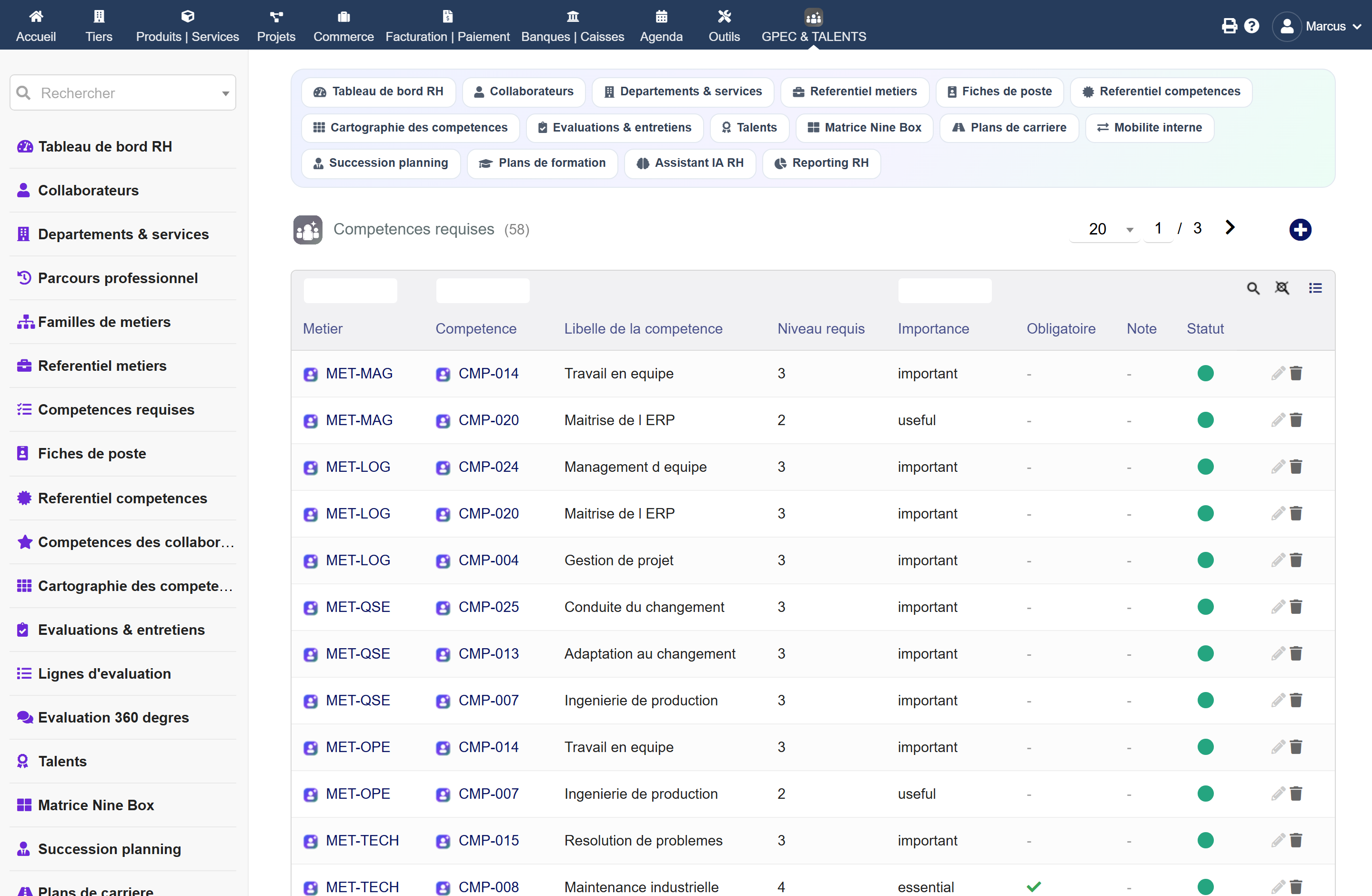The height and width of the screenshot is (896, 1372).
Task: Open Facturation | Paiement menu
Action: [x=447, y=26]
